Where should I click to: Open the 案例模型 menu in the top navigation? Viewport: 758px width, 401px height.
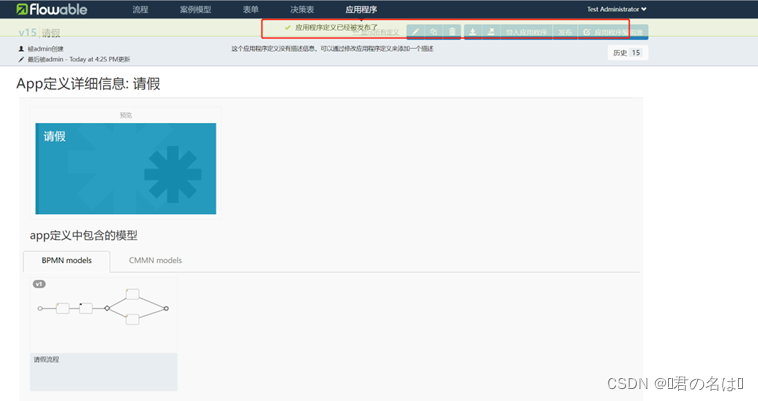pyautogui.click(x=196, y=9)
